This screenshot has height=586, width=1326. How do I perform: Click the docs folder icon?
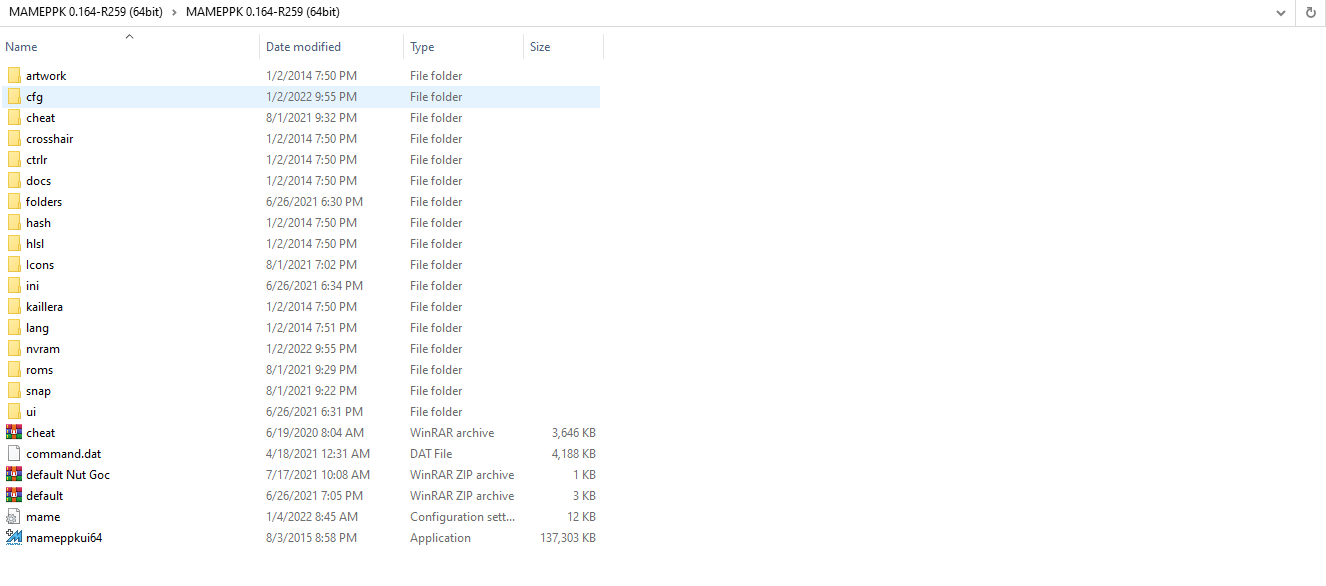(14, 181)
